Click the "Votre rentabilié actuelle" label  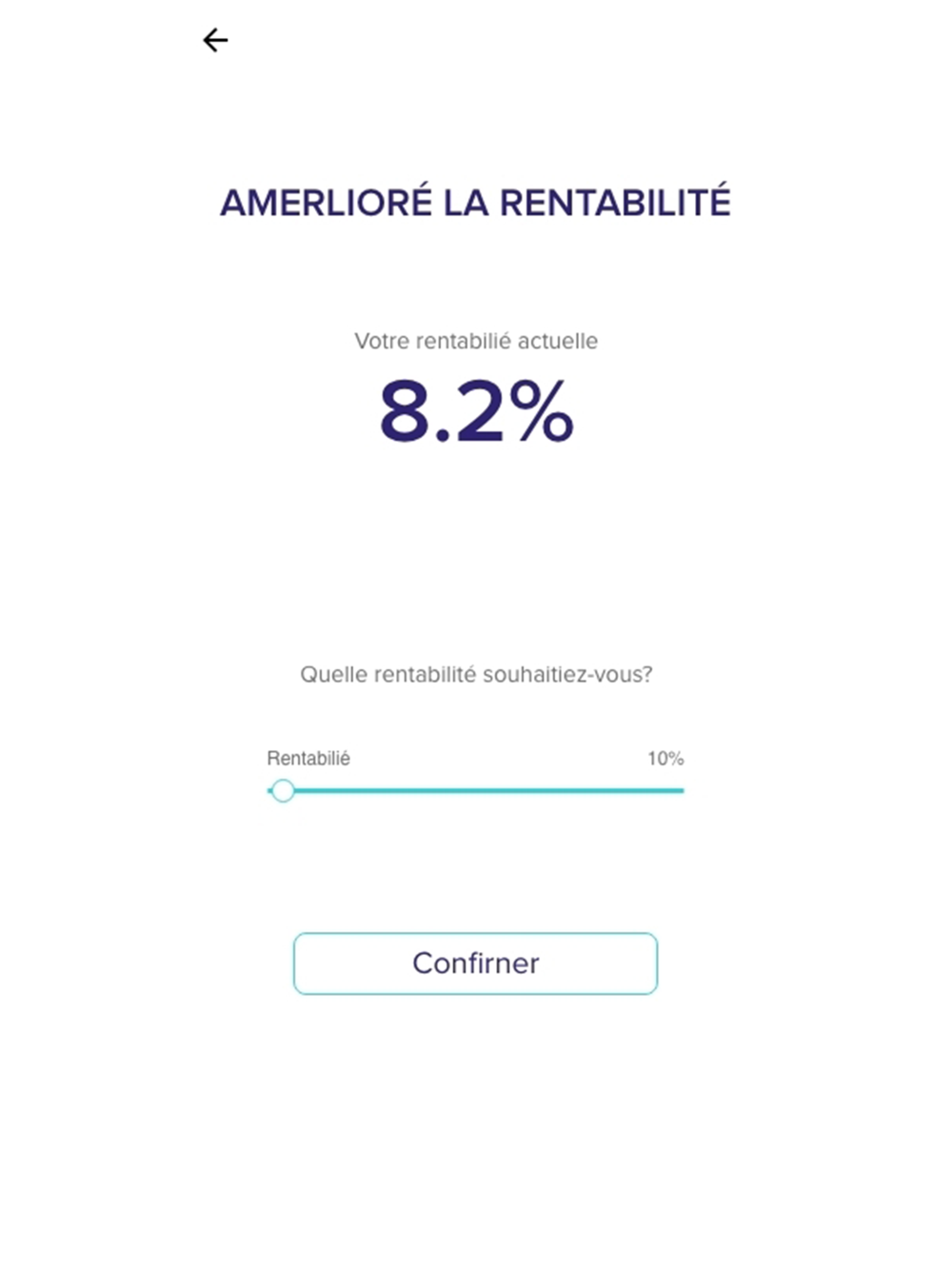coord(476,341)
